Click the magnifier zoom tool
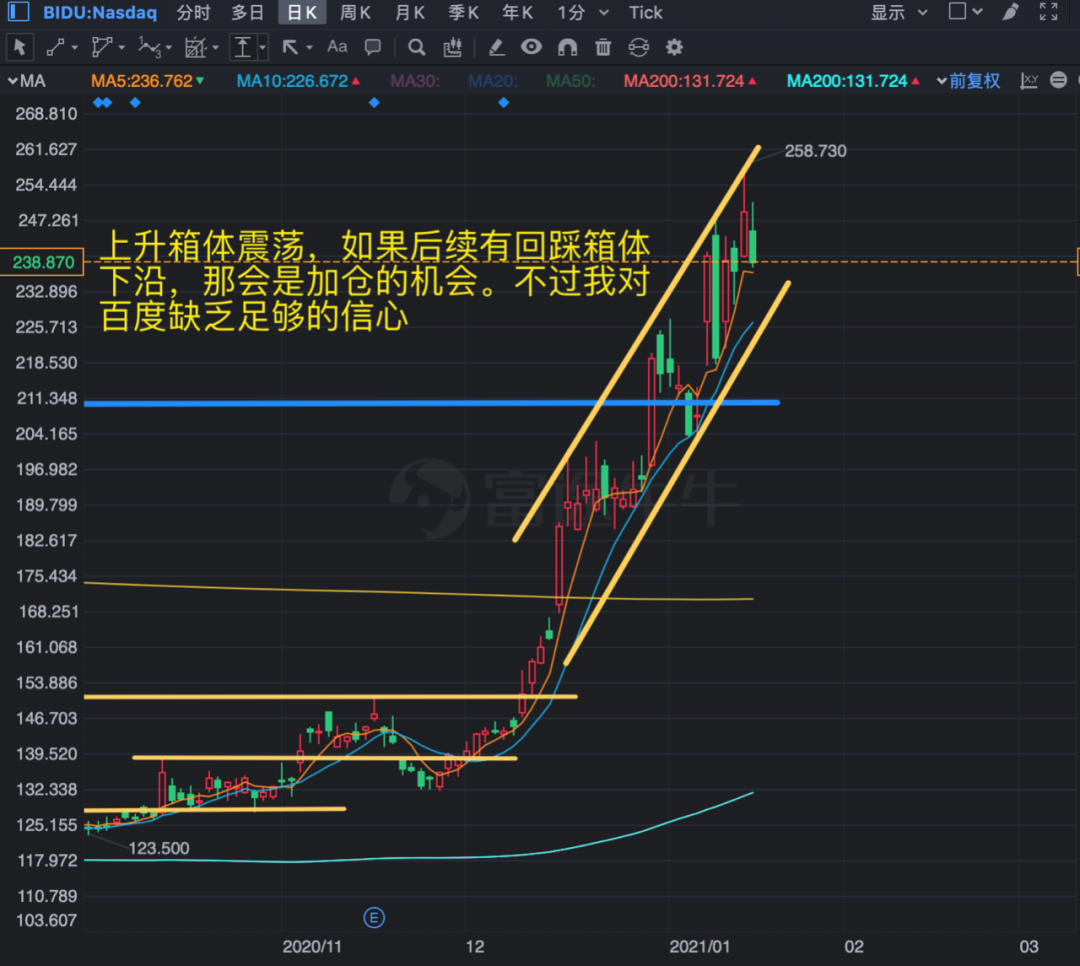1080x966 pixels. pos(416,47)
